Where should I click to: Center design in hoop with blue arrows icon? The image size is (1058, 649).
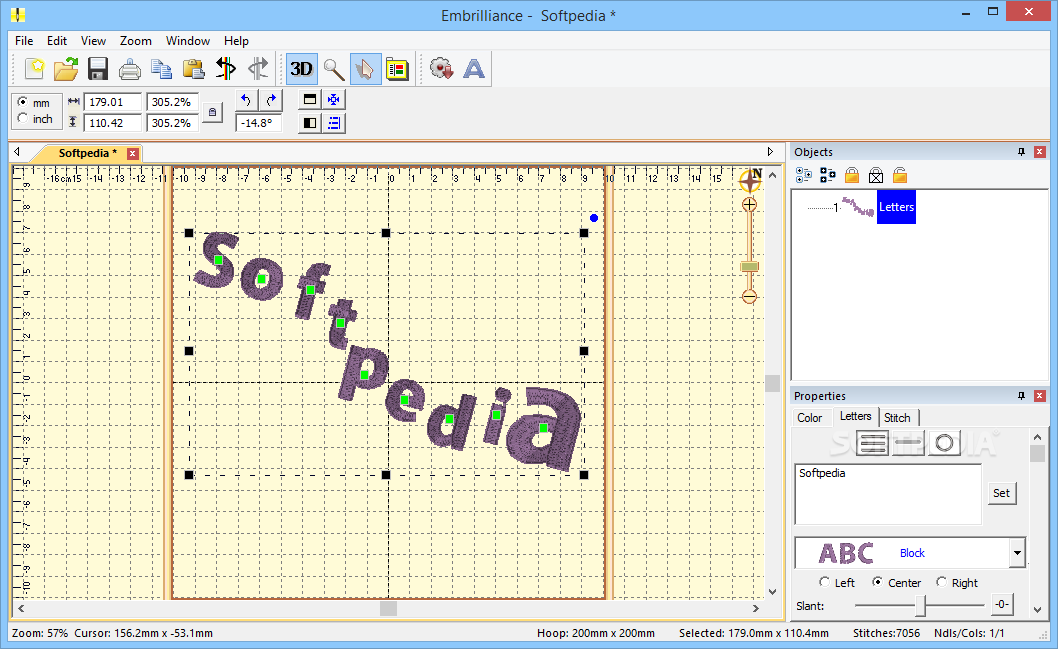point(333,100)
